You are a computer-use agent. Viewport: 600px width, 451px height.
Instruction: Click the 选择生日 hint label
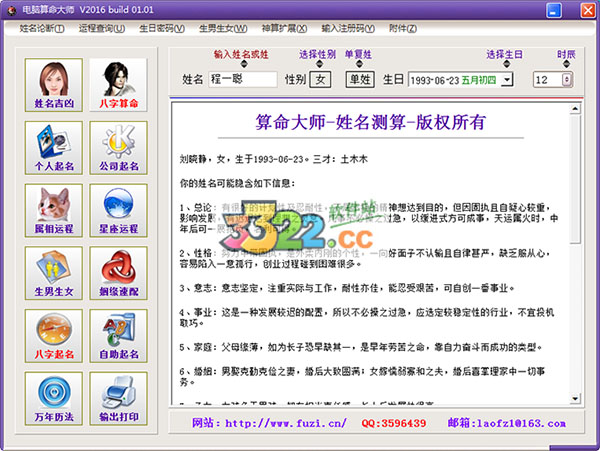(504, 54)
